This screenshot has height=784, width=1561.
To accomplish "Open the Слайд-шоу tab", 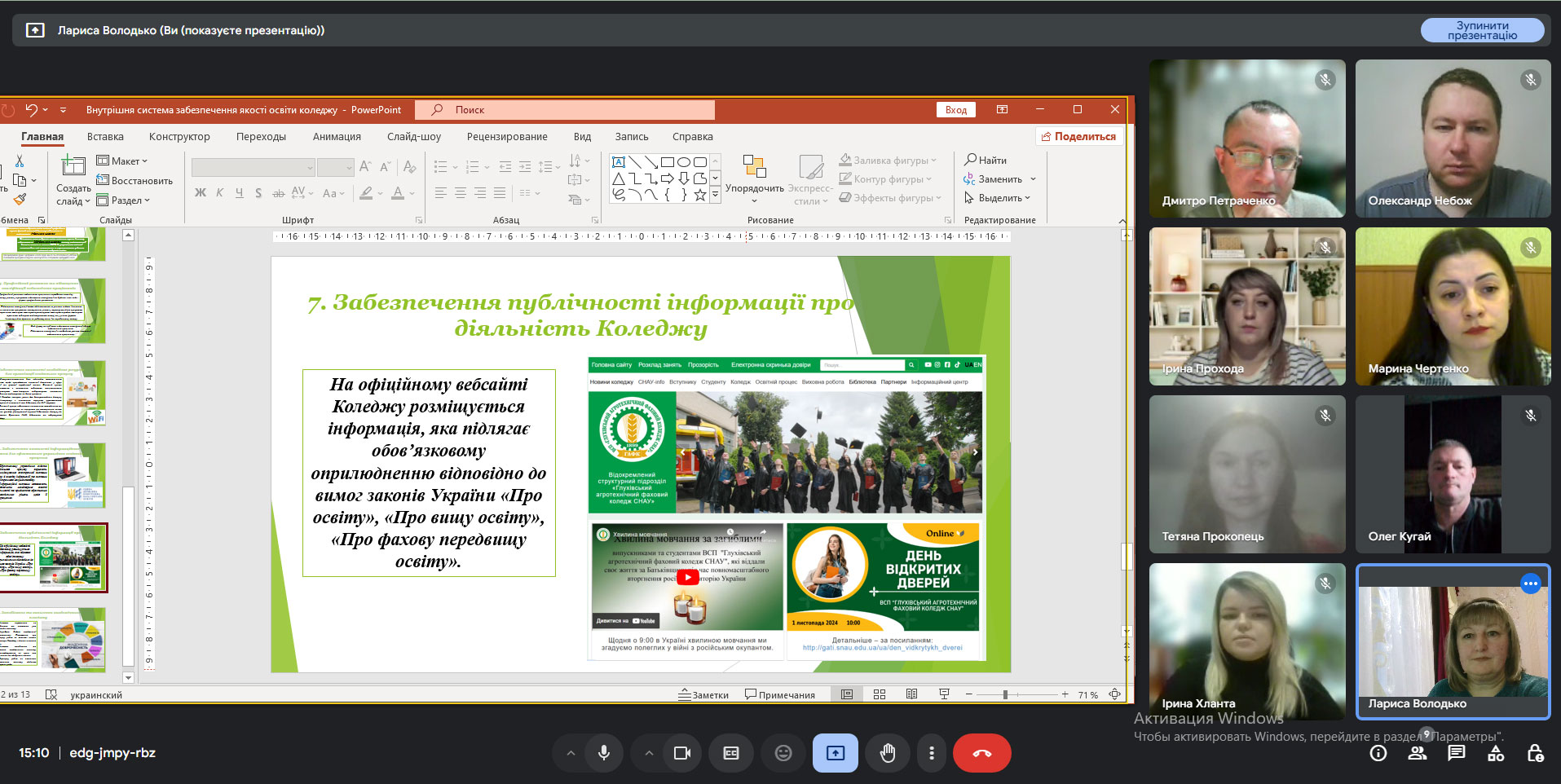I will [414, 136].
